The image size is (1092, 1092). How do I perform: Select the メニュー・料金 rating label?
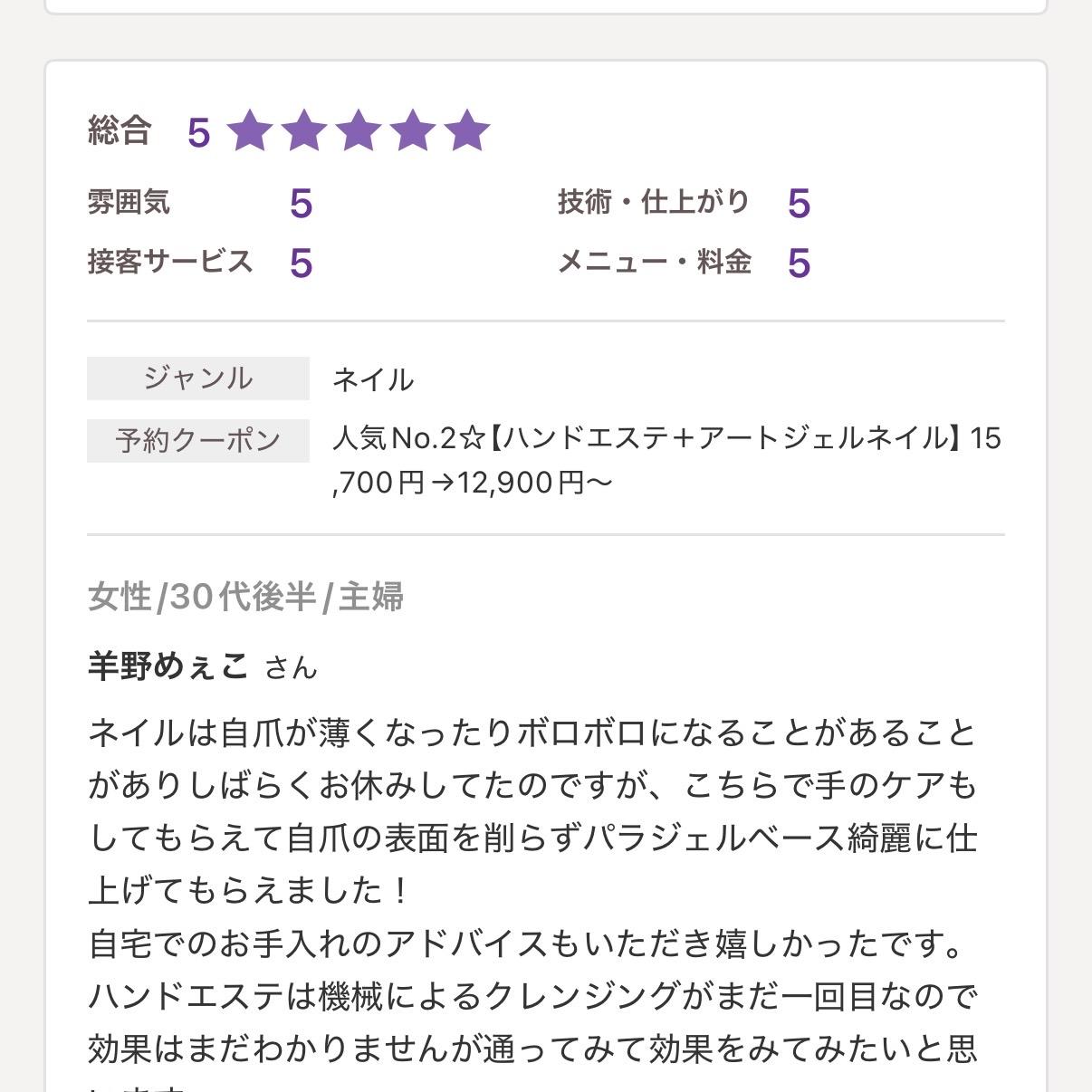pyautogui.click(x=654, y=262)
